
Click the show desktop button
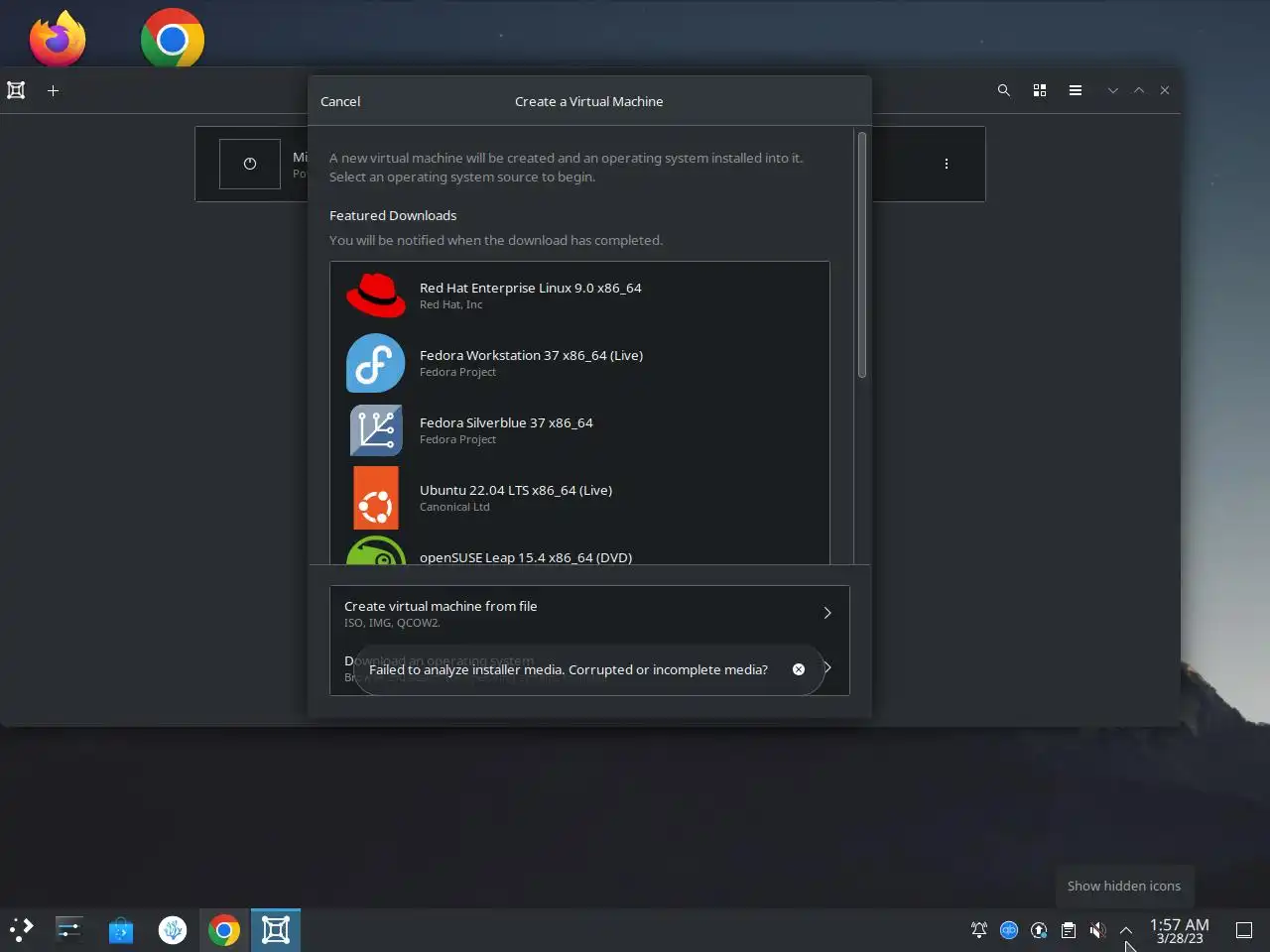[1244, 929]
